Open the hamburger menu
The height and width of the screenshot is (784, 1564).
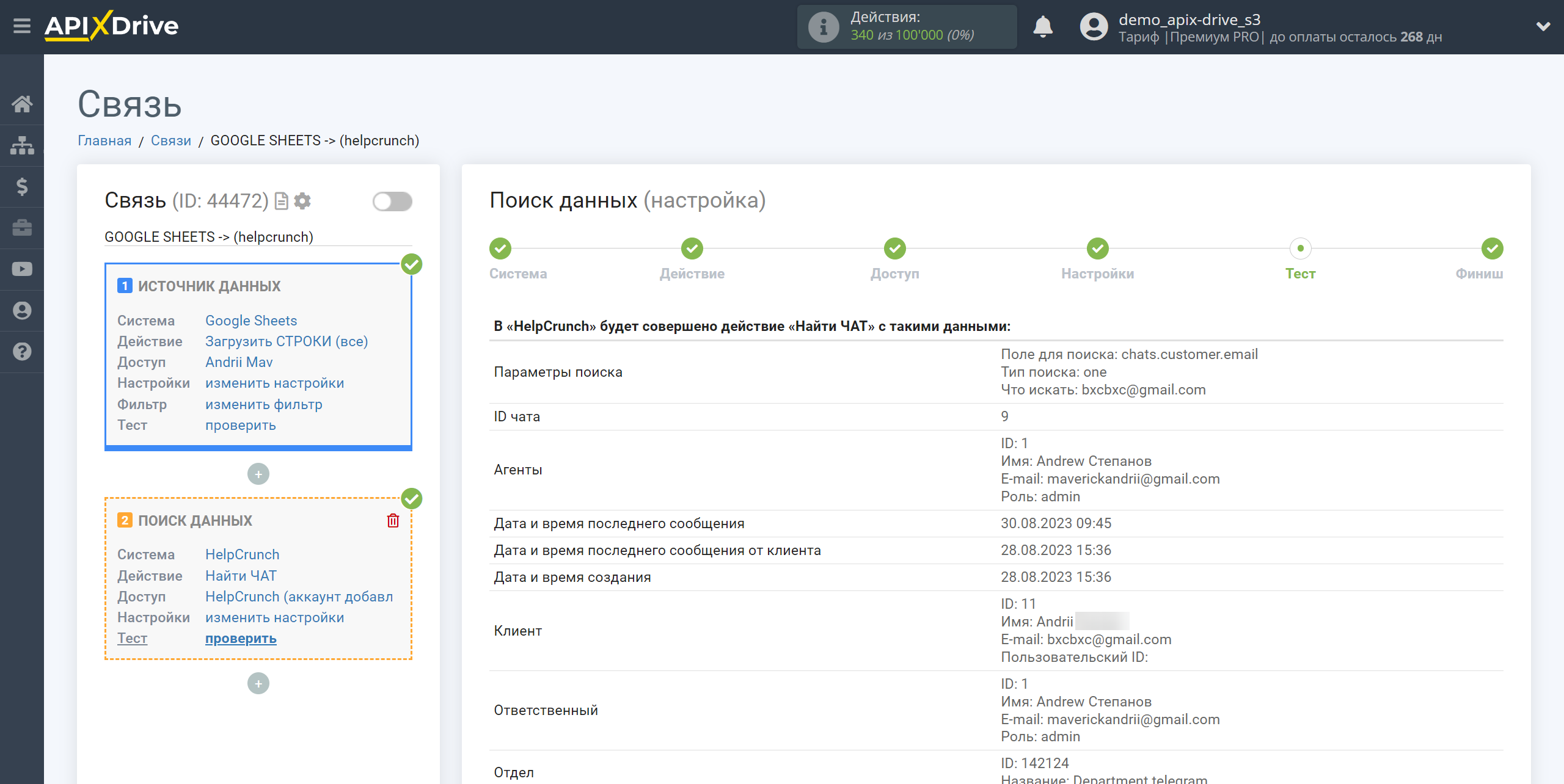22,26
